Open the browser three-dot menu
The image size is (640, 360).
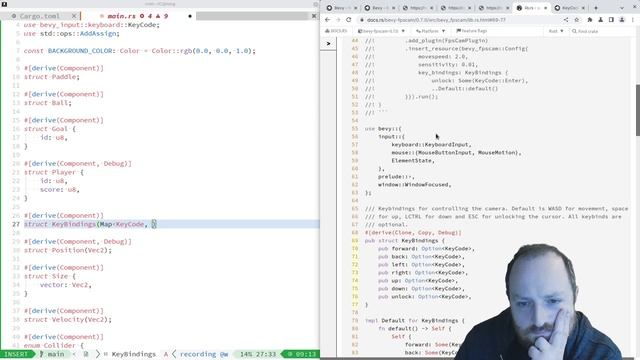pyautogui.click(x=633, y=20)
